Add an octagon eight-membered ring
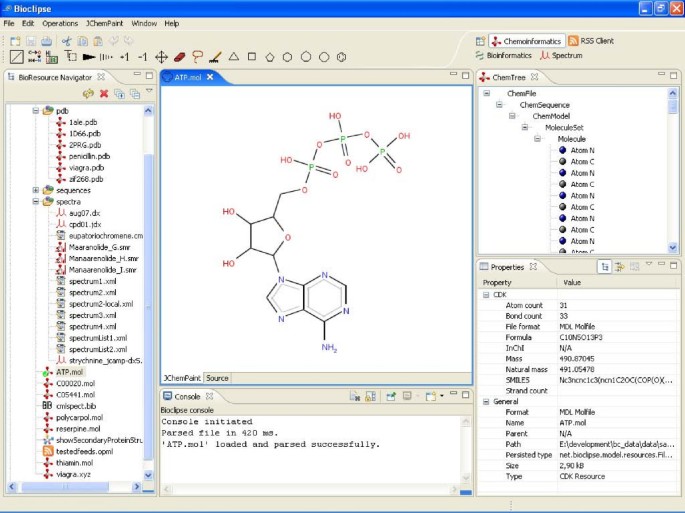 click(324, 57)
